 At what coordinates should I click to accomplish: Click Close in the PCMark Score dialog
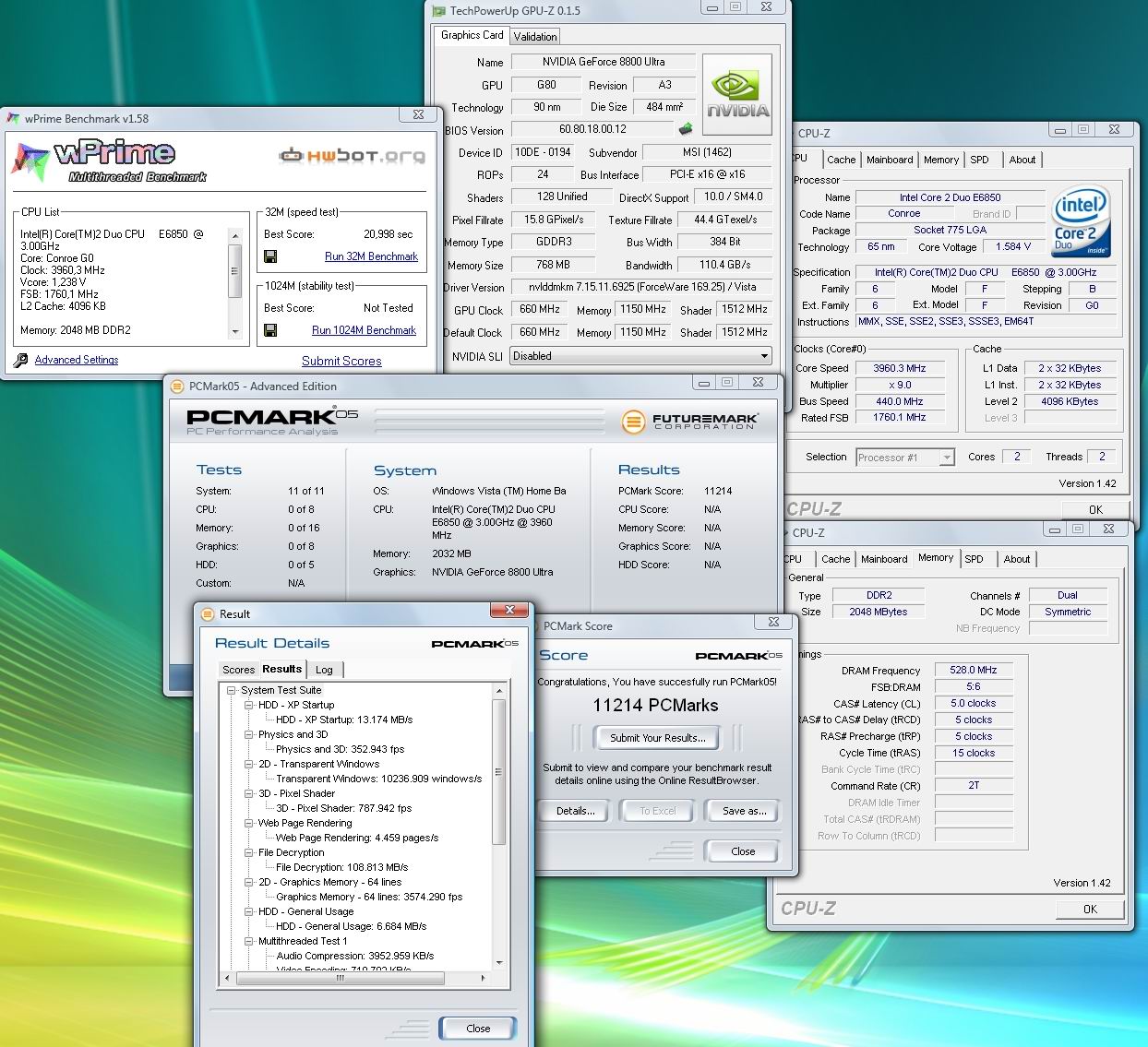click(x=743, y=851)
